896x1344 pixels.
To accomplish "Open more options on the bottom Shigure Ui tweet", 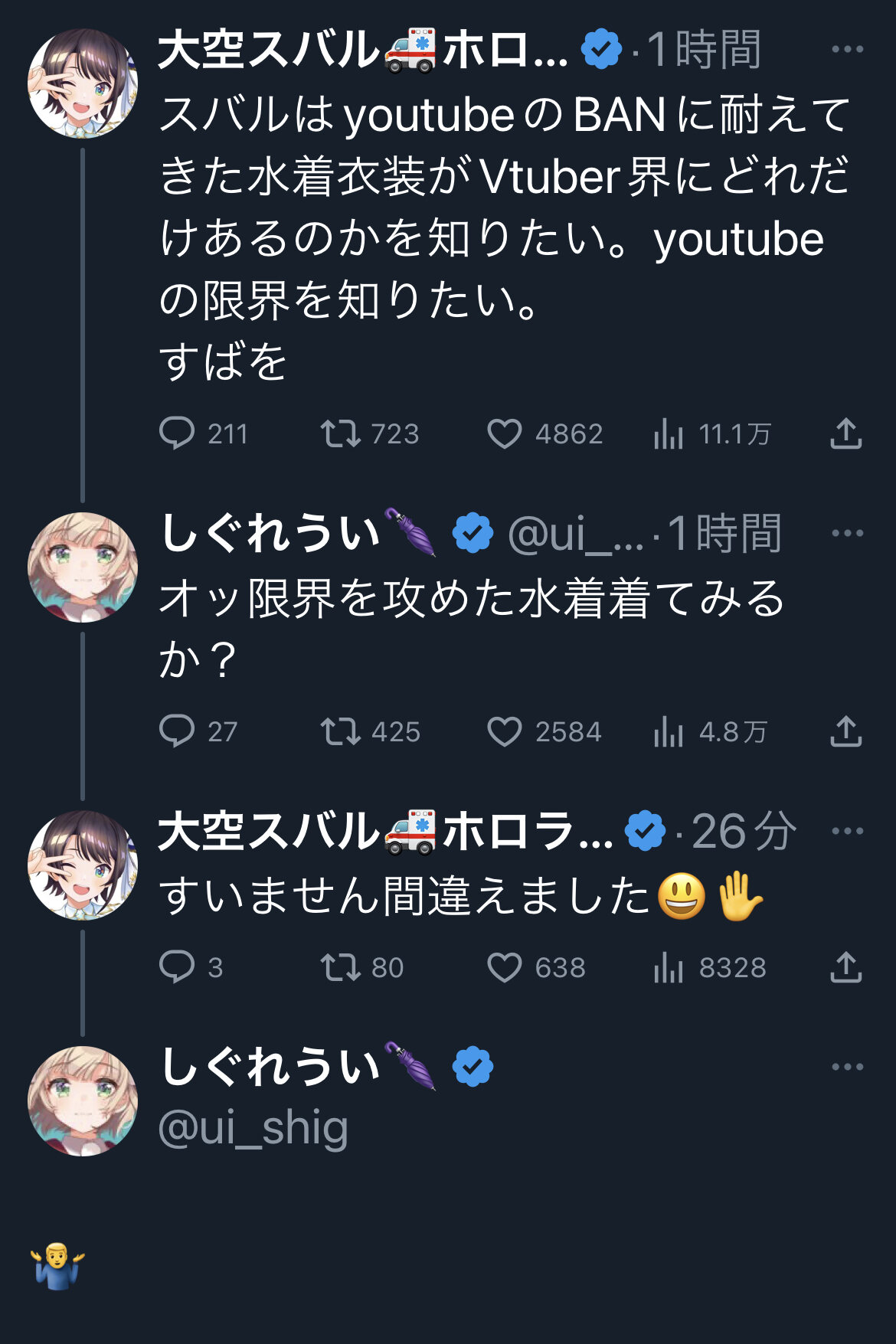I will pyautogui.click(x=847, y=1067).
